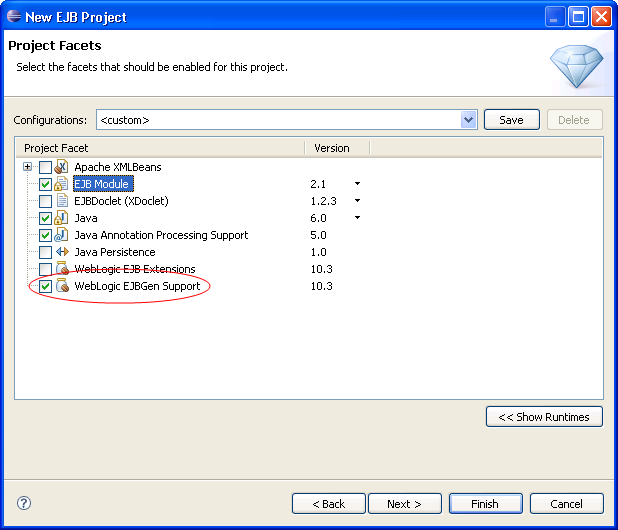This screenshot has width=618, height=530.
Task: Enable the WebLogic EJB Extensions checkbox
Action: [x=45, y=269]
